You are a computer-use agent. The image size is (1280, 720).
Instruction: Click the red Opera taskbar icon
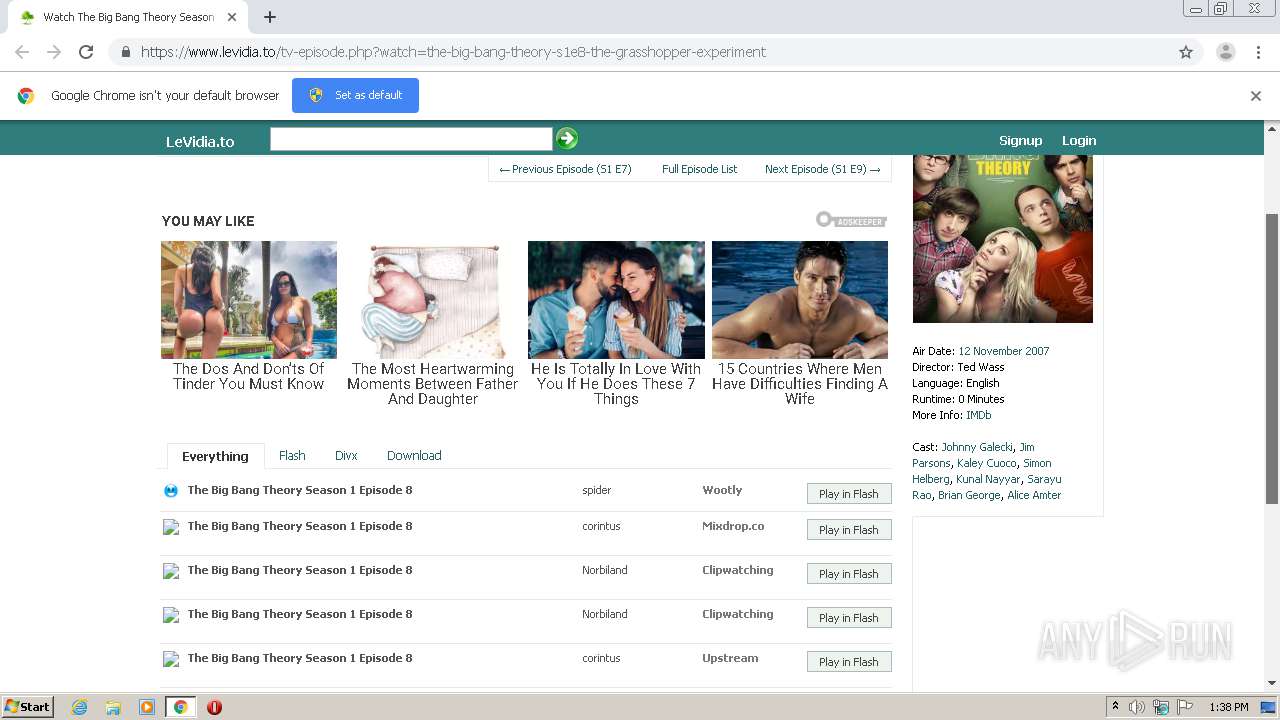(214, 707)
